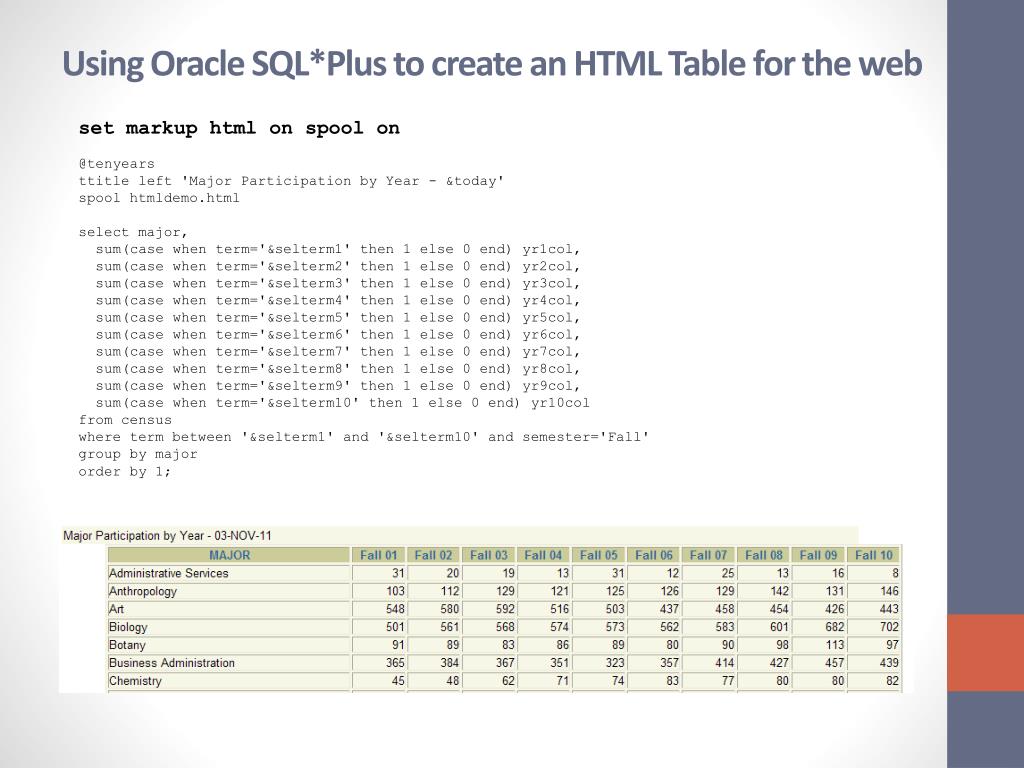The height and width of the screenshot is (768, 1024).
Task: Click the Fall 04 column header
Action: tap(543, 555)
